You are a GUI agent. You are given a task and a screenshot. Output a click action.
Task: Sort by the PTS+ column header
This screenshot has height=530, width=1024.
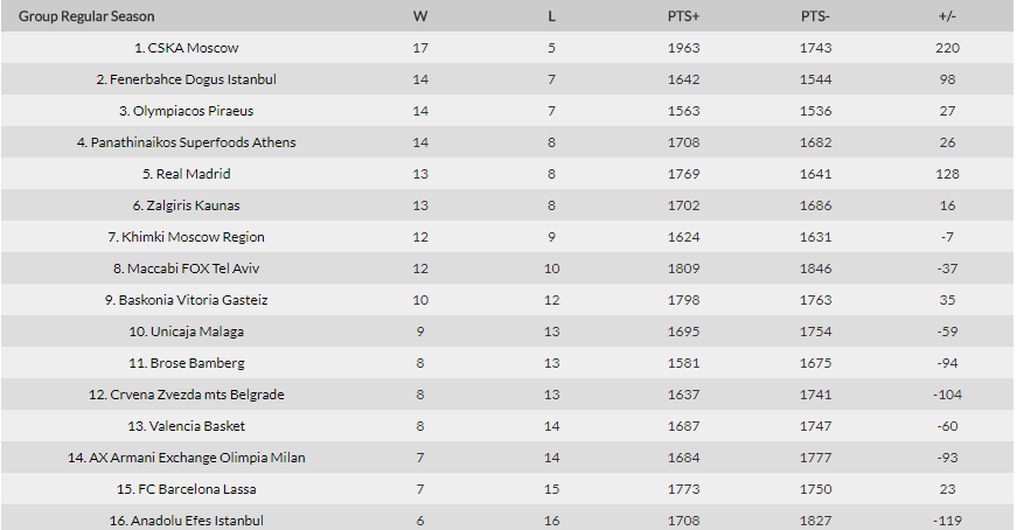pyautogui.click(x=684, y=16)
